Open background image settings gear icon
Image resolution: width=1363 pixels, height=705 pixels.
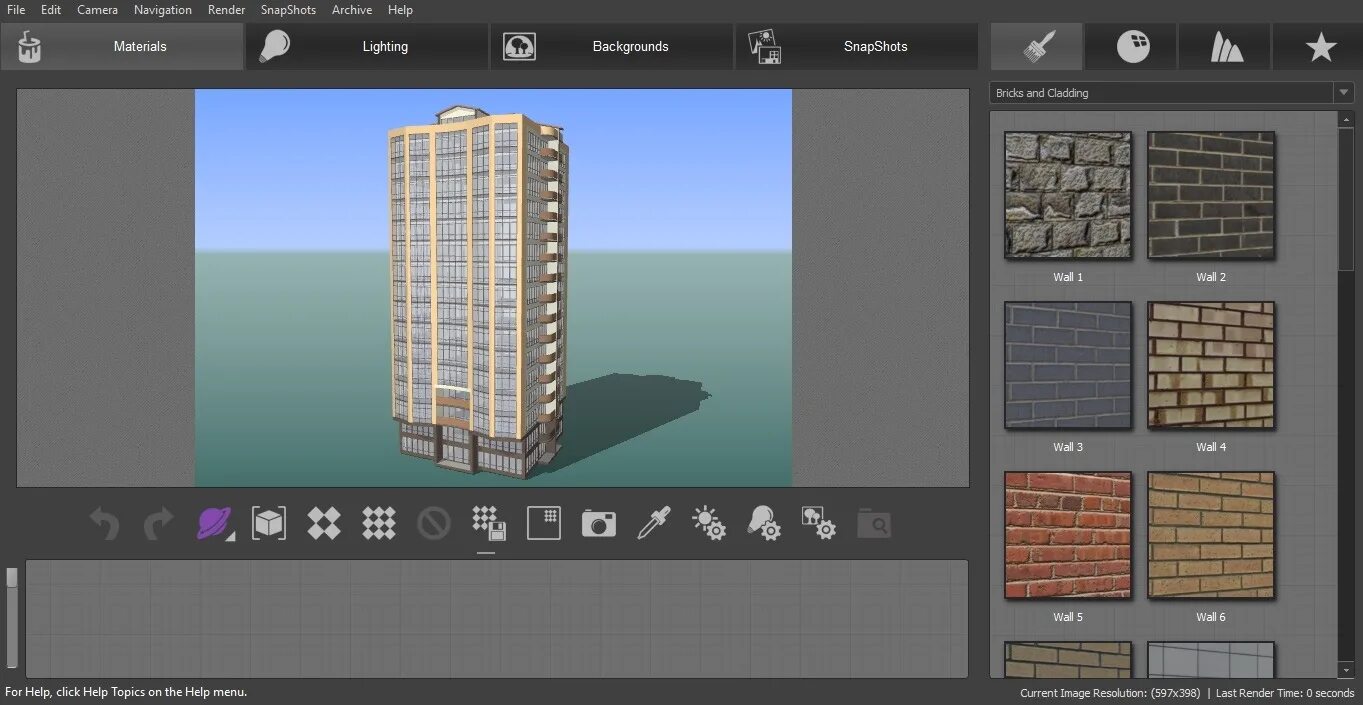818,523
